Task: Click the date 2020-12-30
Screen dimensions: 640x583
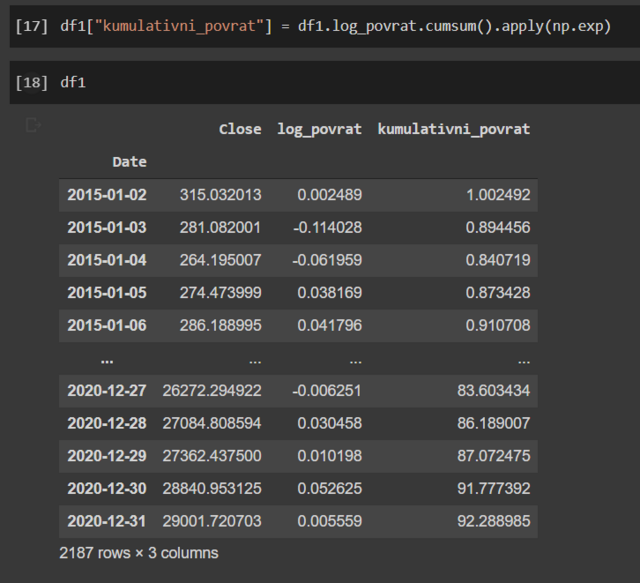Action: pyautogui.click(x=107, y=489)
